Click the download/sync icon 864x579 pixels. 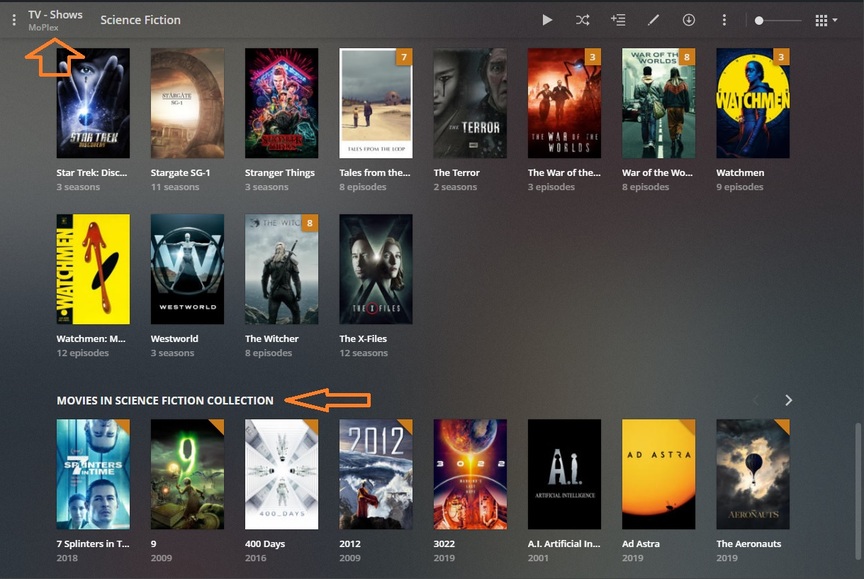click(688, 20)
